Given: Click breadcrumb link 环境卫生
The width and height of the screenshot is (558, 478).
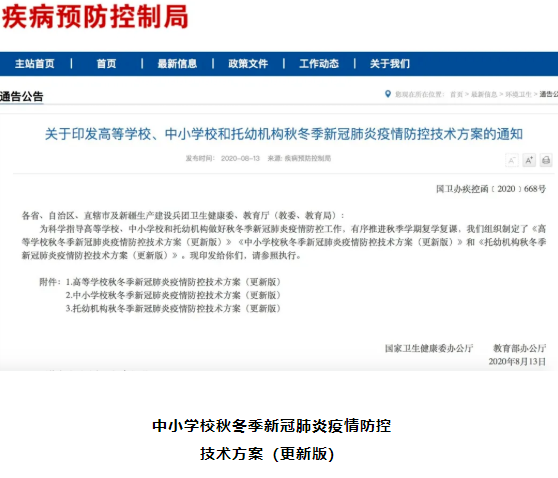Looking at the screenshot, I should 518,94.
